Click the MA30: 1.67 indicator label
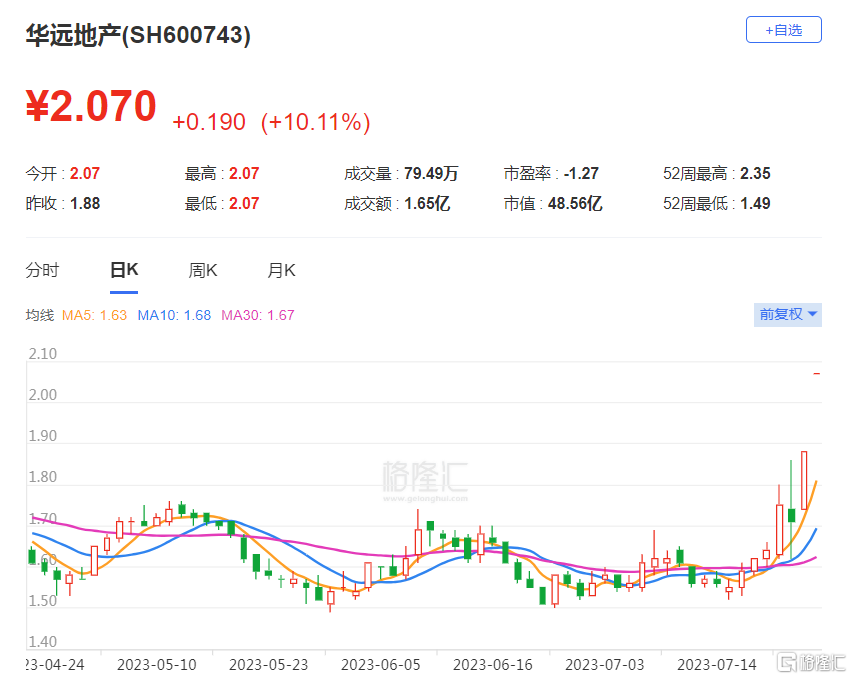Screen dimensions: 852x679 [258, 315]
